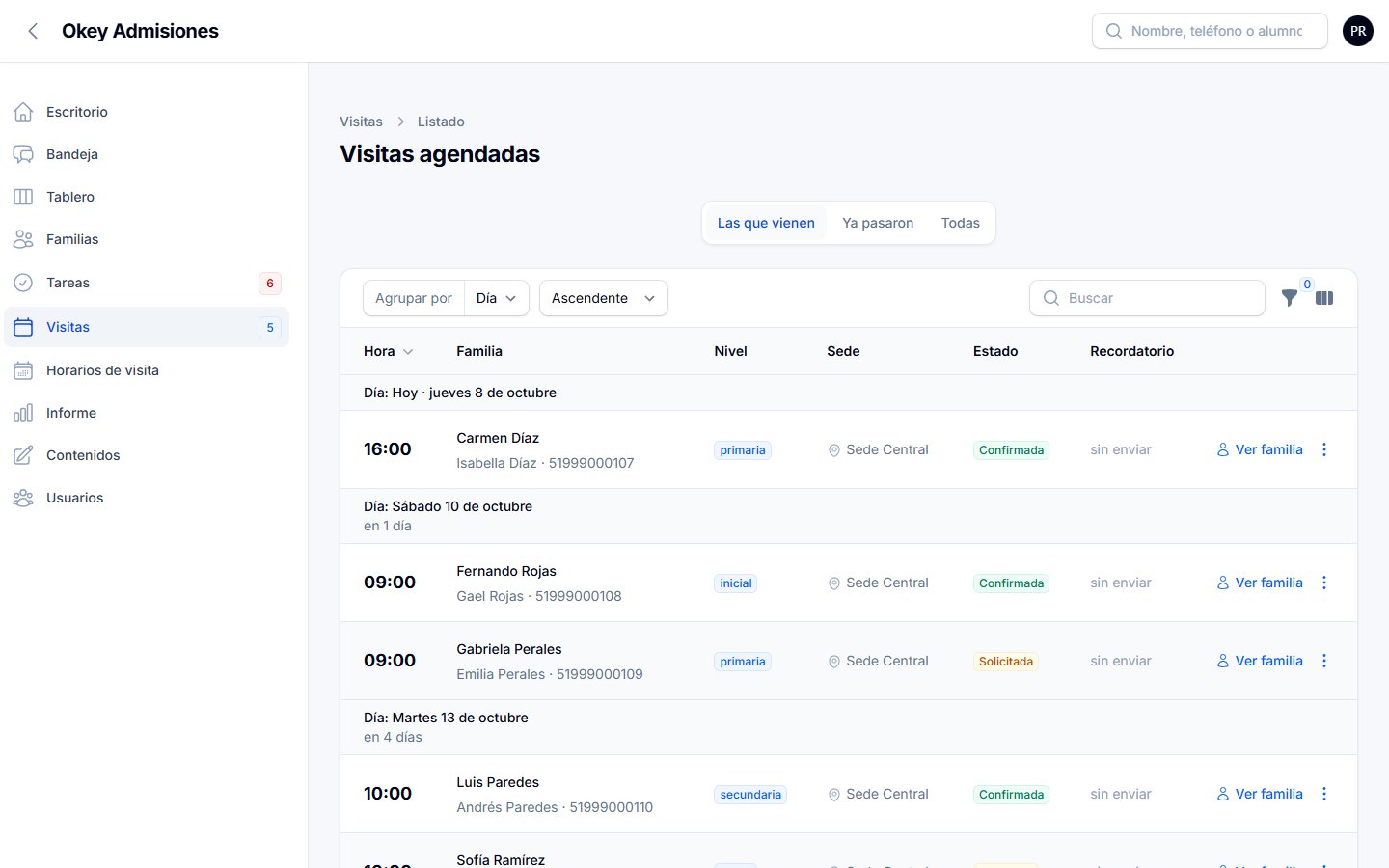Screen dimensions: 1389x868
Task: Open actions menu for Fernando Rojas row
Action: (1324, 583)
